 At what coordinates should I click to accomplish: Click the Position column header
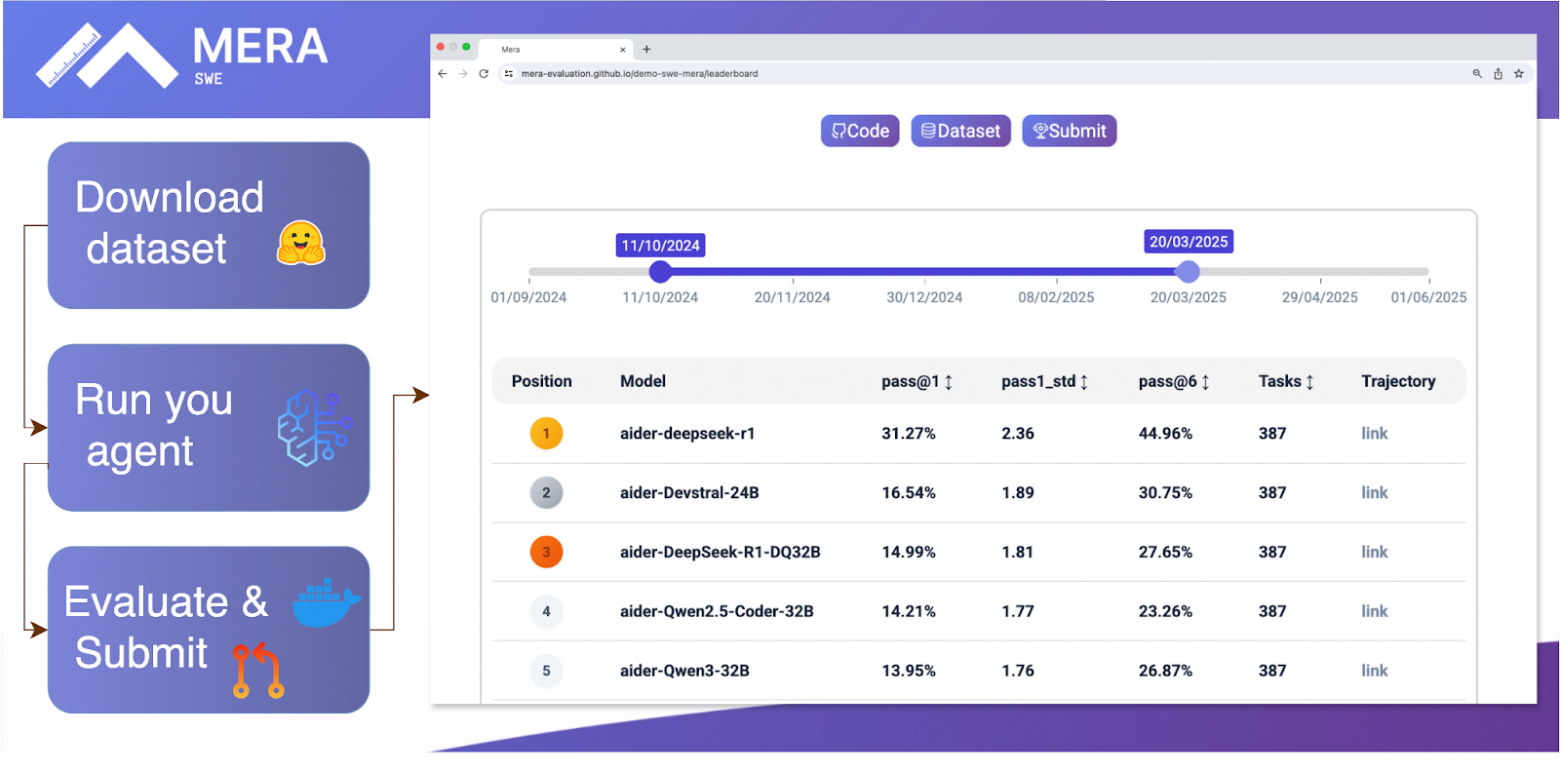click(542, 381)
